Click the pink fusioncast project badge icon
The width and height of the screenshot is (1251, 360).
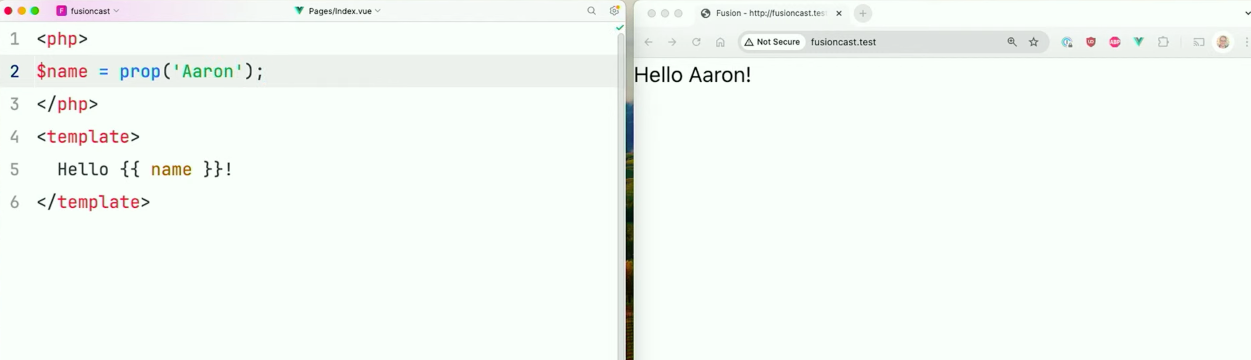(x=62, y=11)
